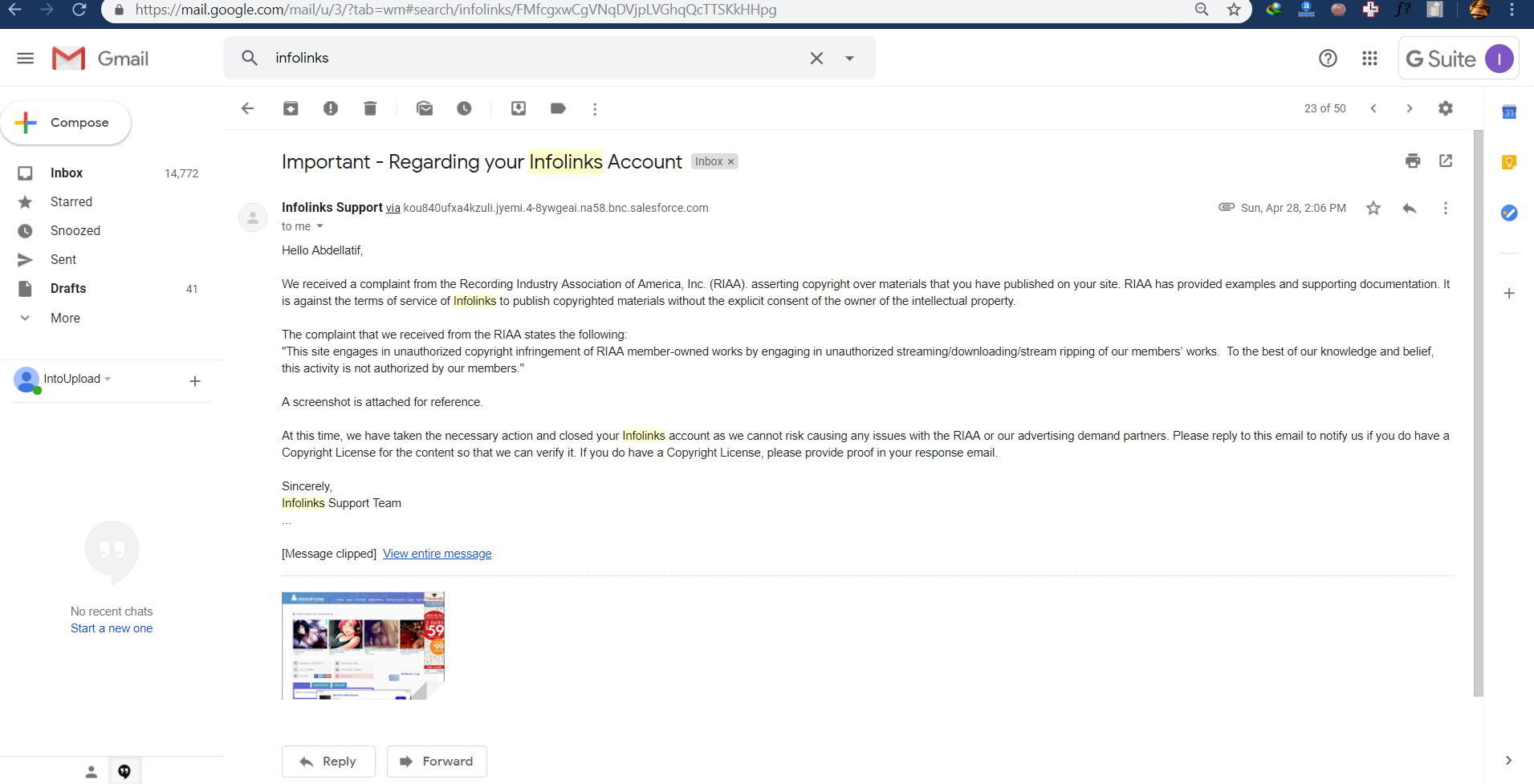Open Google Calendar side panel
Viewport: 1534px width, 784px height.
[1509, 112]
